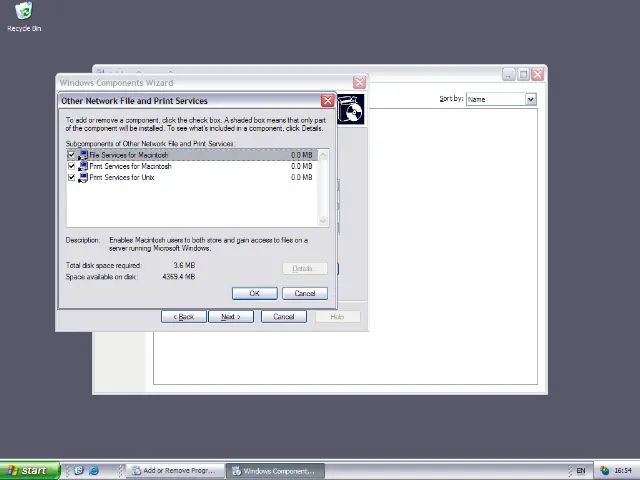
Task: Click the EN language indicator in taskbar
Action: coord(580,470)
